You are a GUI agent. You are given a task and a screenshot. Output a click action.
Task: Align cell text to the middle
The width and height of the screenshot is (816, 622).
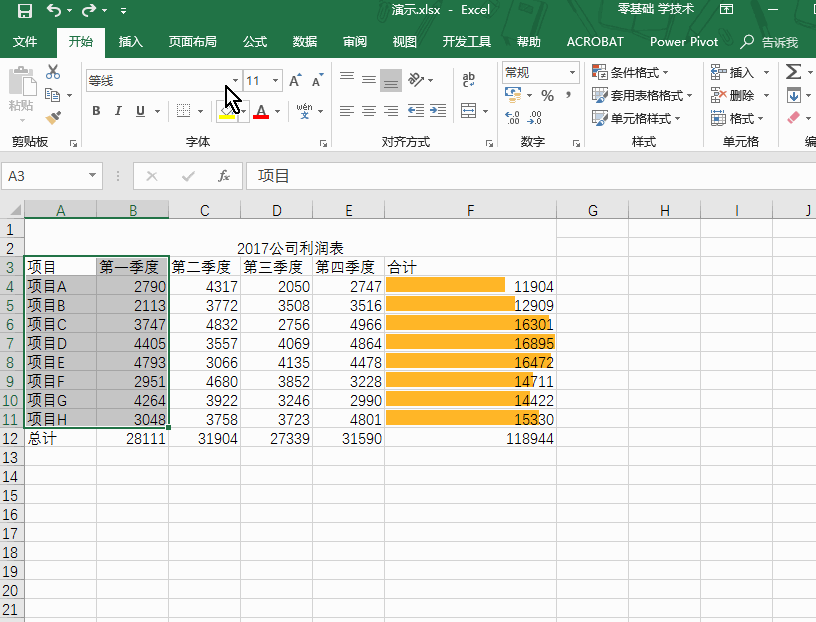click(x=368, y=80)
